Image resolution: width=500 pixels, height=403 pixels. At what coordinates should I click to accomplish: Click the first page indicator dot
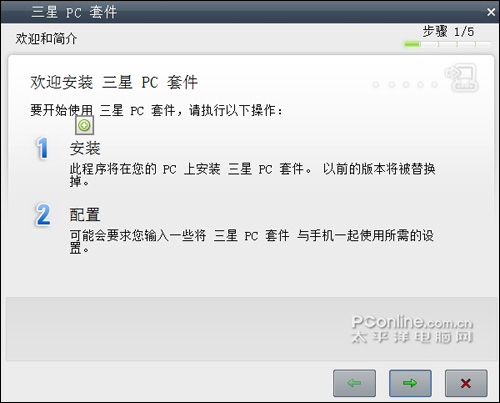(376, 85)
